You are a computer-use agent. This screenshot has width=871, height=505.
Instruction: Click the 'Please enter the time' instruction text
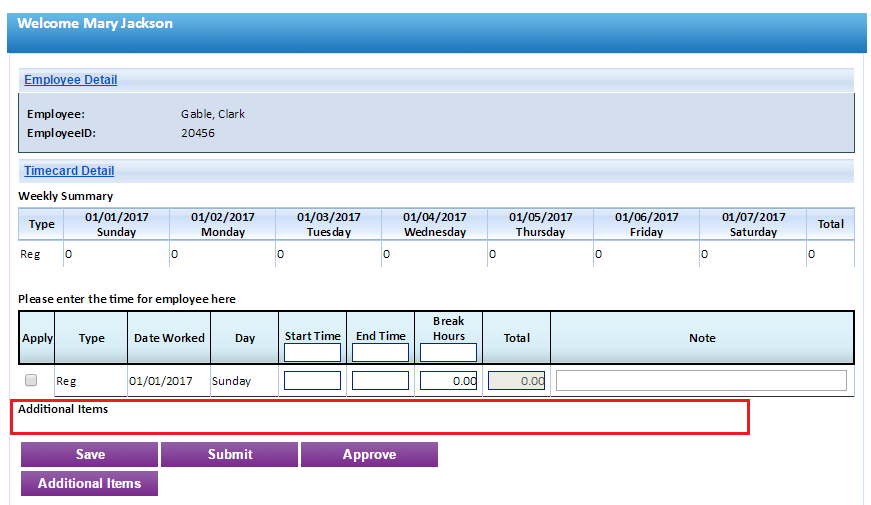[x=127, y=299]
